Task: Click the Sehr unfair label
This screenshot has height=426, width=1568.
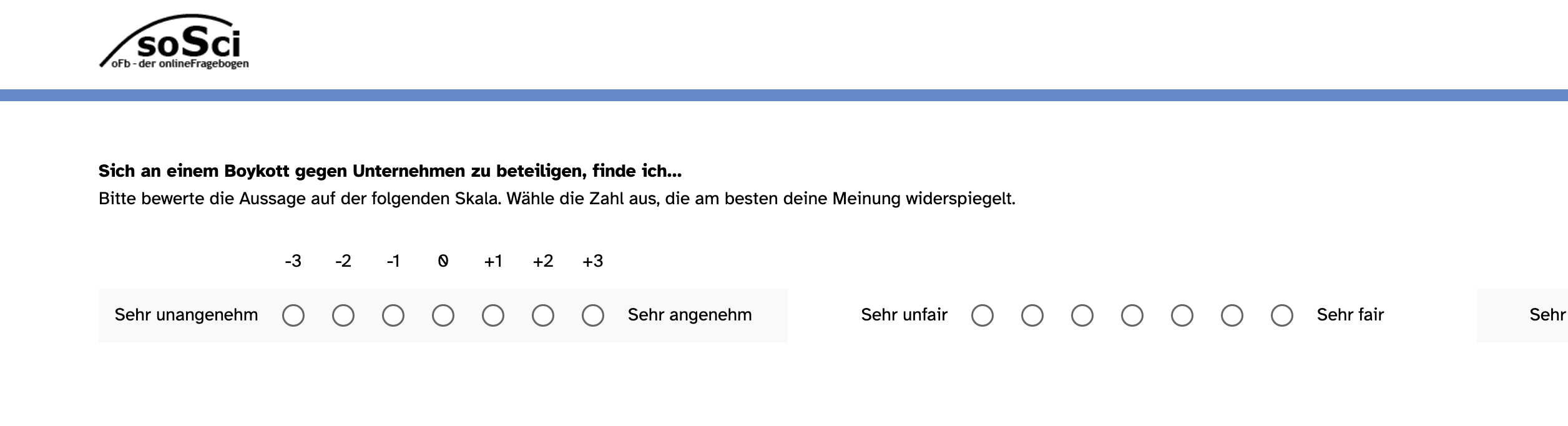Action: point(904,315)
